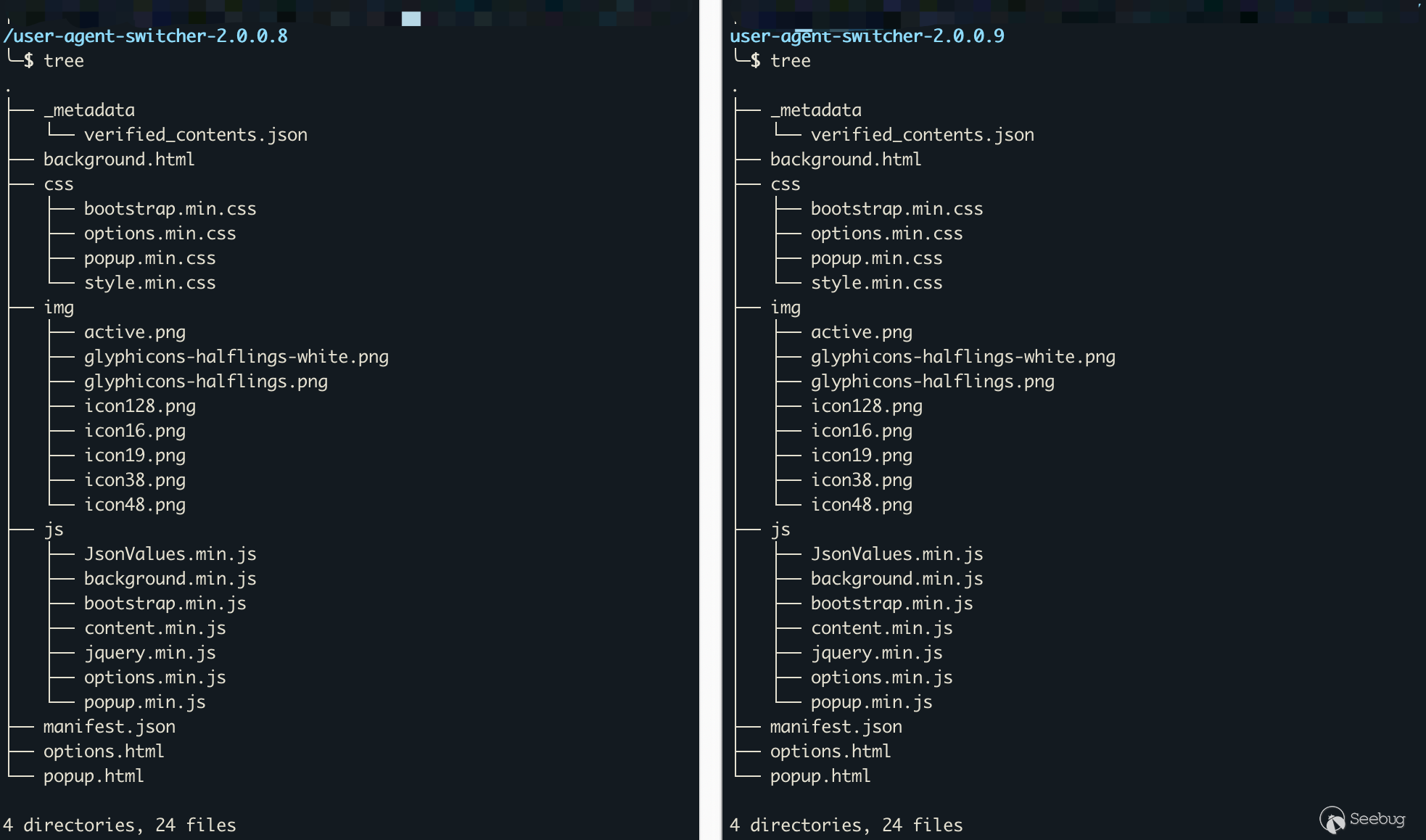Screen dimensions: 1426x840
Task: Click the right pane's img directory
Action: (x=785, y=308)
